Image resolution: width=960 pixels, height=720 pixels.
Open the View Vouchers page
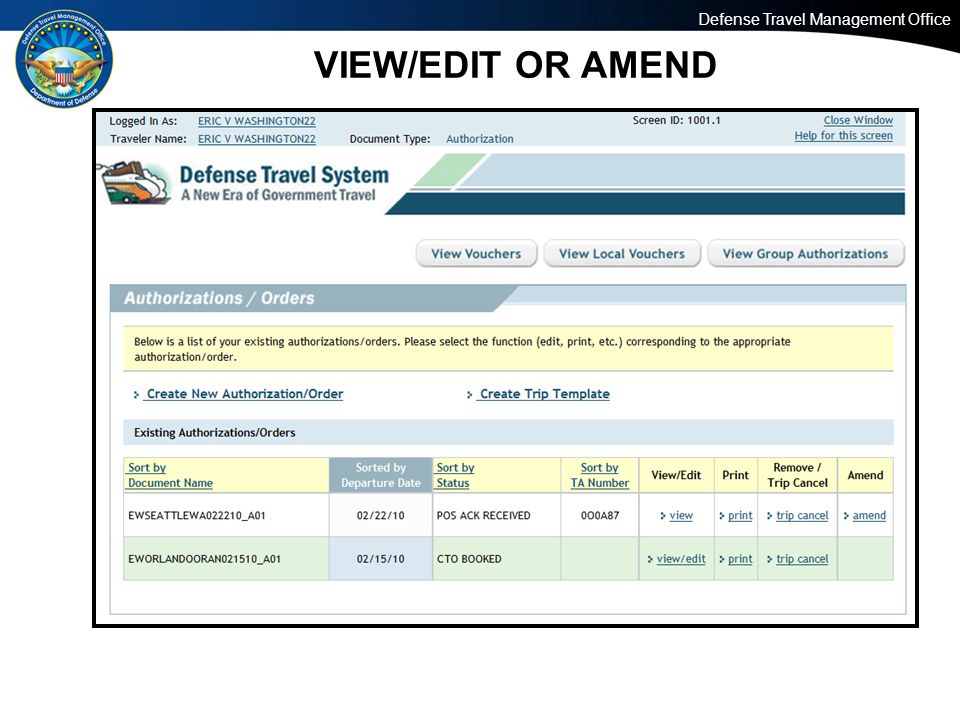[476, 253]
